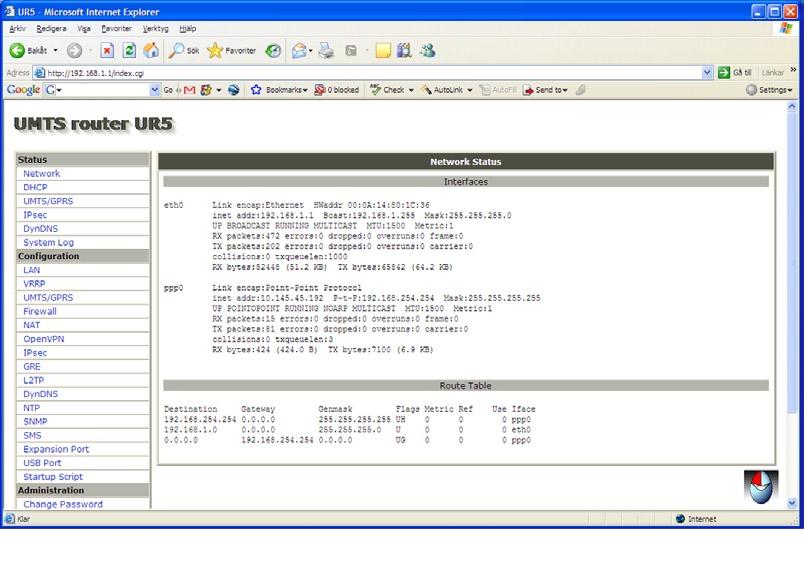The width and height of the screenshot is (804, 561).
Task: Open the Bookmarks dropdown arrow
Action: point(305,90)
